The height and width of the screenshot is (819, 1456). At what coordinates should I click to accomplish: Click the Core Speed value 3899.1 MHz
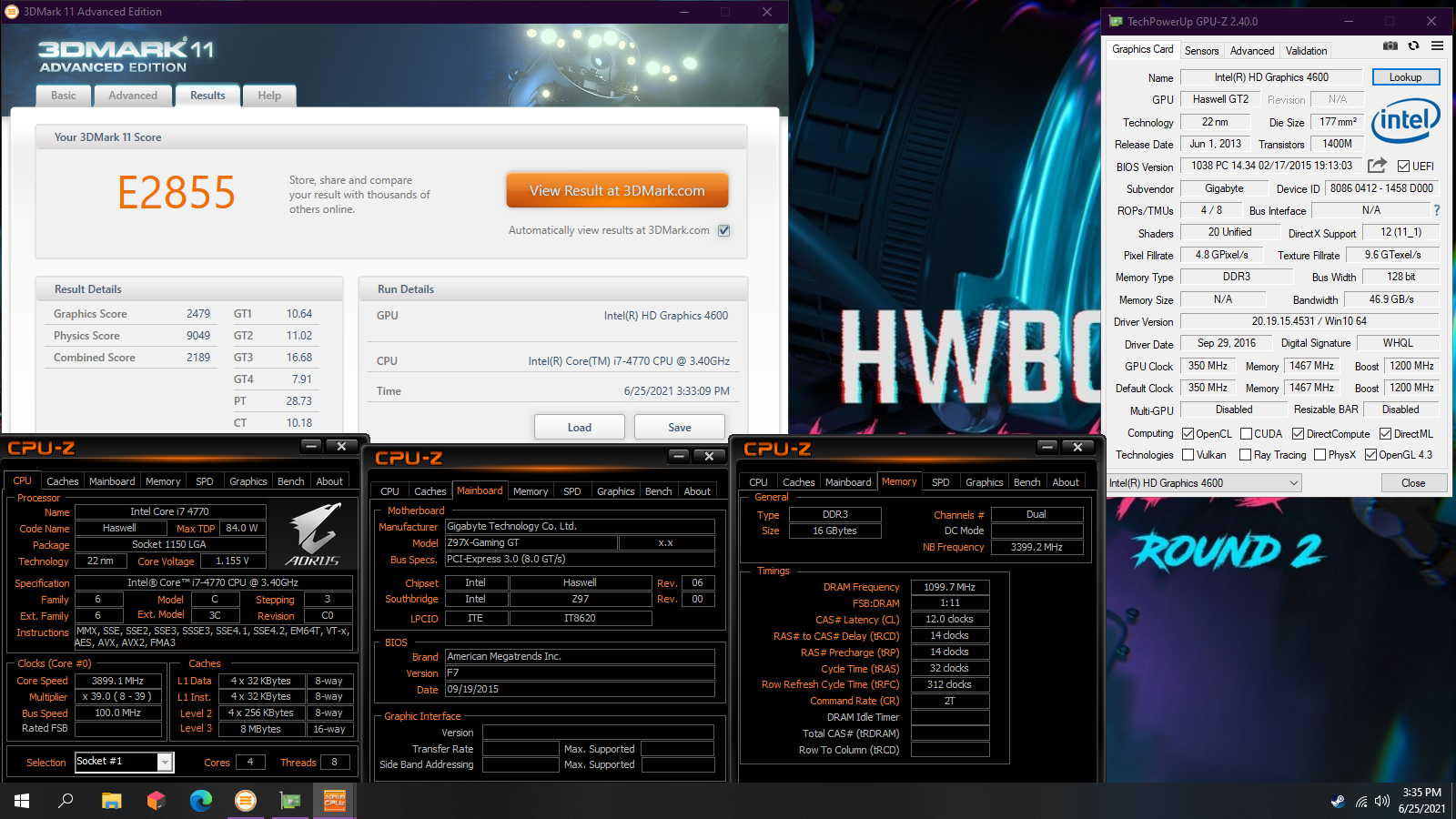click(x=118, y=681)
